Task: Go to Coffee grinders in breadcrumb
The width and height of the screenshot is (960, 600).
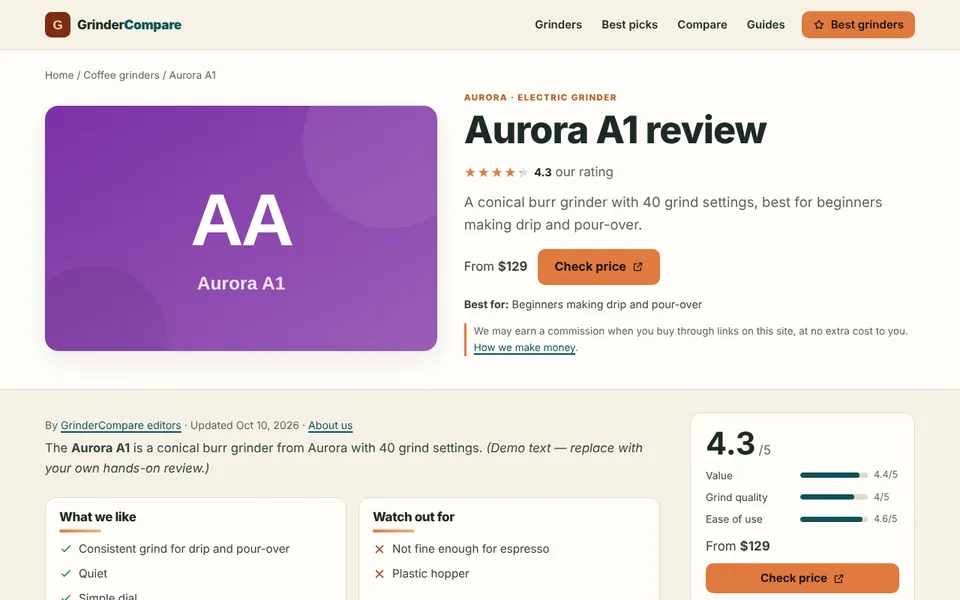Action: click(121, 75)
